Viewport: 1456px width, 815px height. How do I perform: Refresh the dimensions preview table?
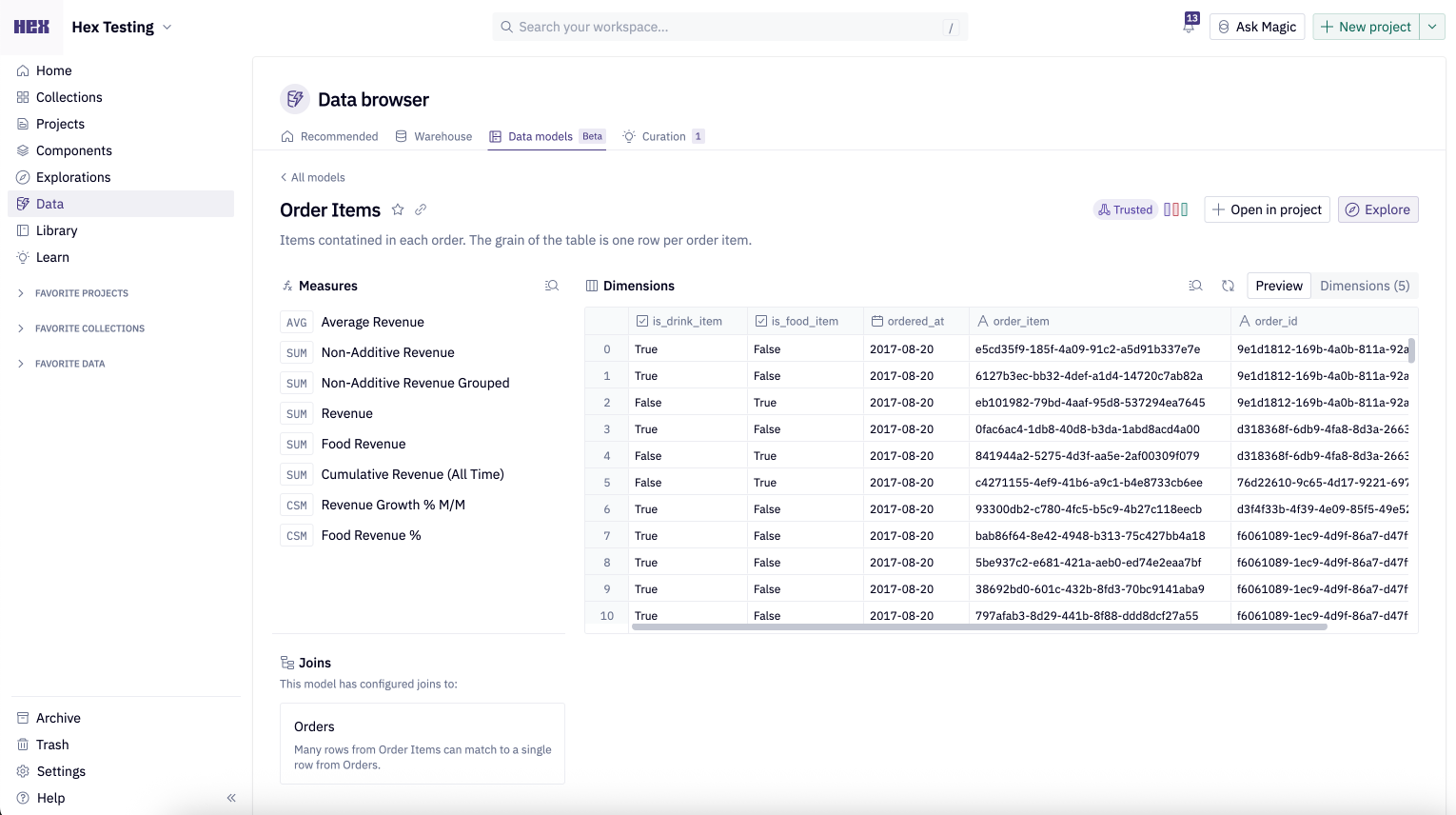[1229, 286]
